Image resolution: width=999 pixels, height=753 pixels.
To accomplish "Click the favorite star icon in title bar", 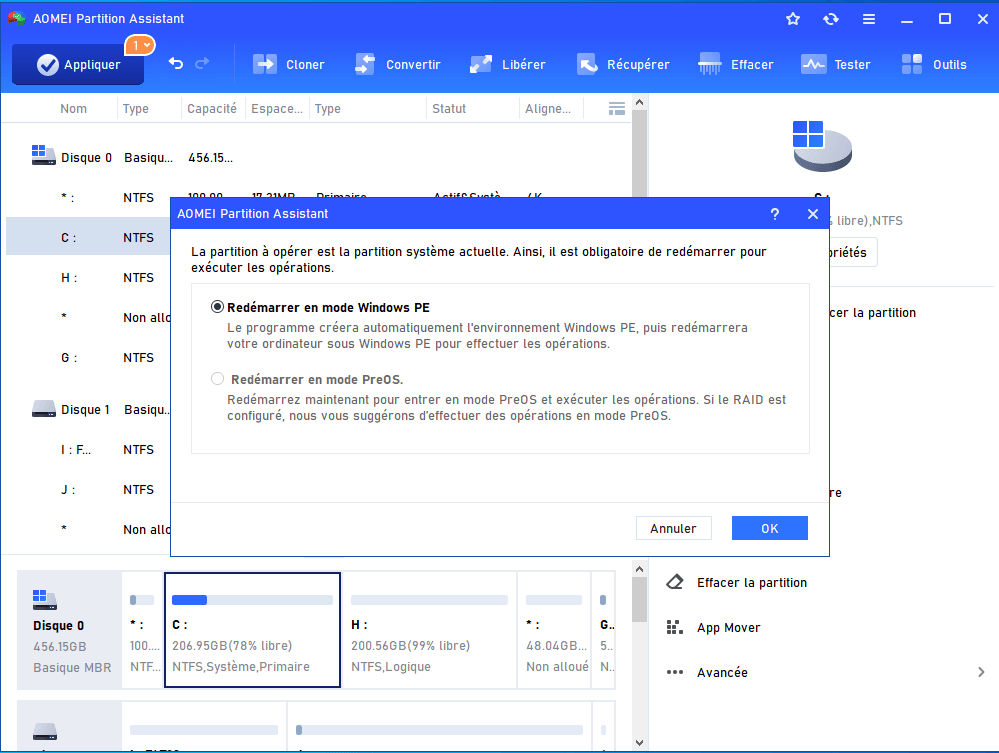I will click(793, 19).
